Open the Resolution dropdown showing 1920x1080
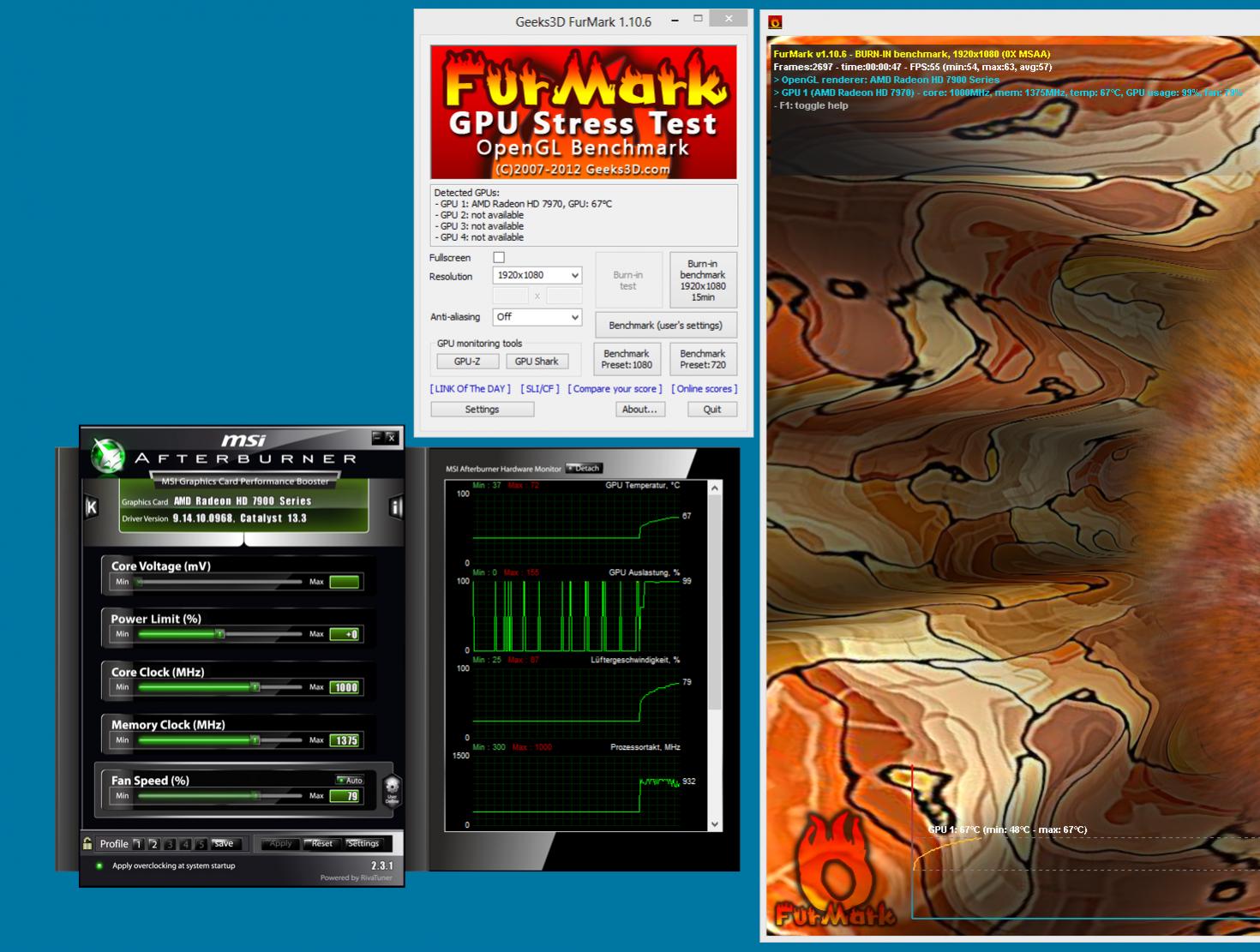 (537, 275)
